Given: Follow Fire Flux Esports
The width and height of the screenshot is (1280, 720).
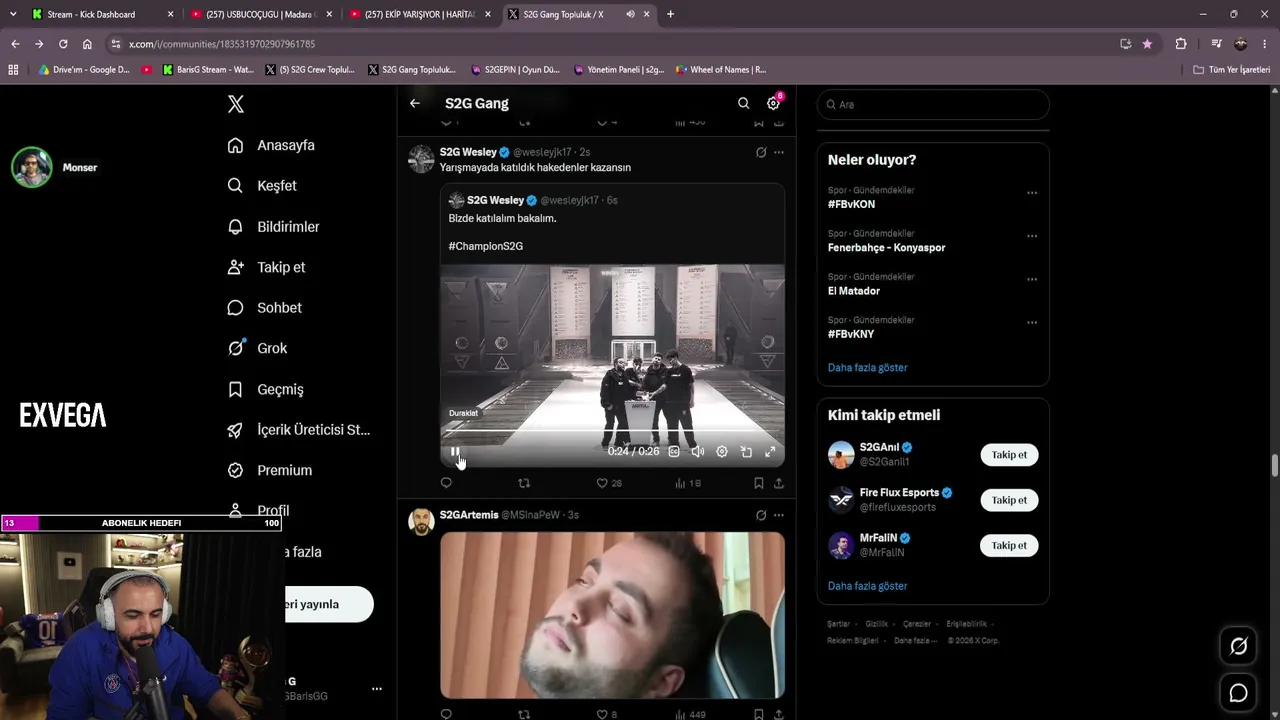Looking at the screenshot, I should (1009, 500).
